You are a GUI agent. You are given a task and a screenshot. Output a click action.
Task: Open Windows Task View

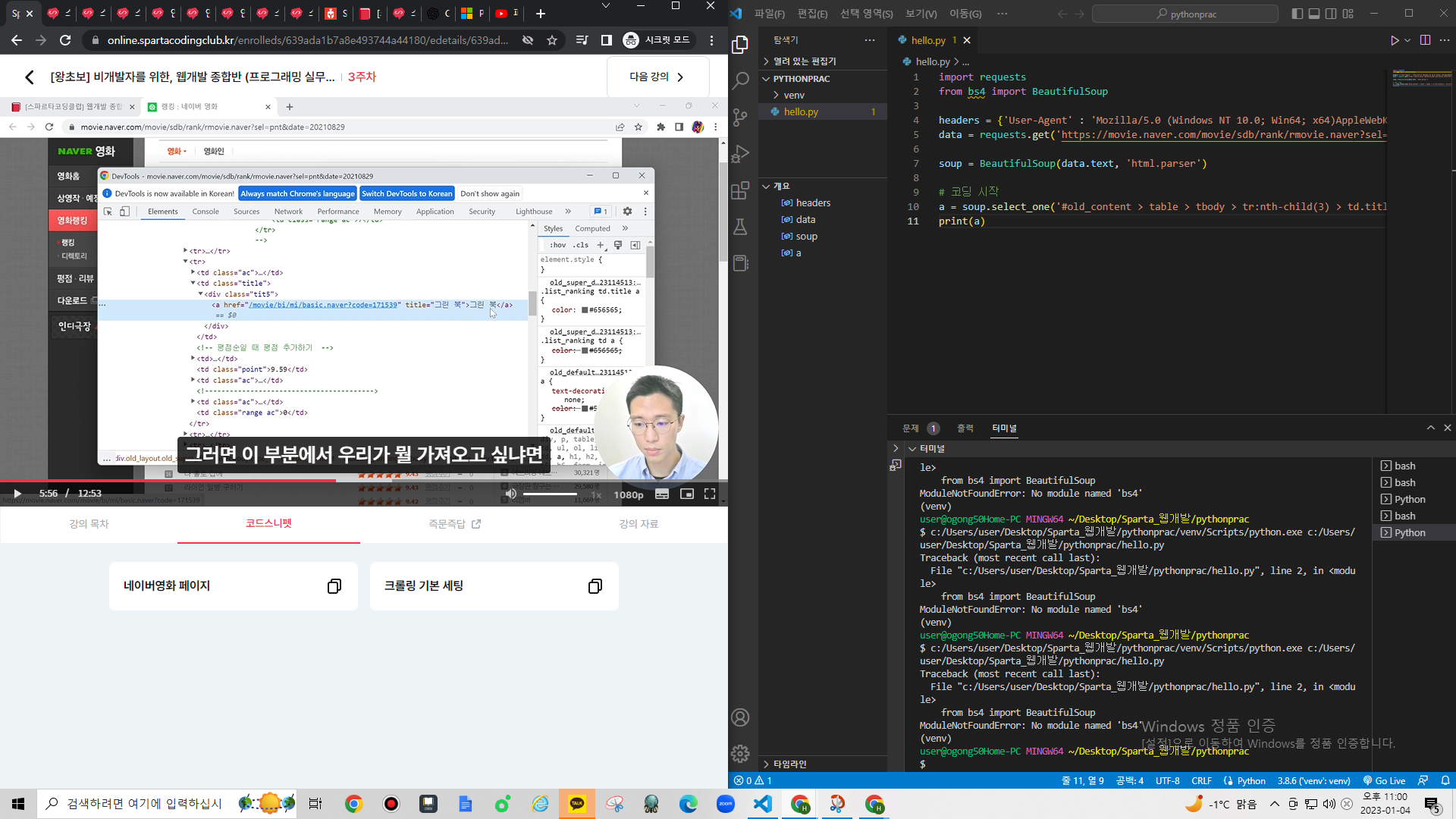[x=315, y=804]
